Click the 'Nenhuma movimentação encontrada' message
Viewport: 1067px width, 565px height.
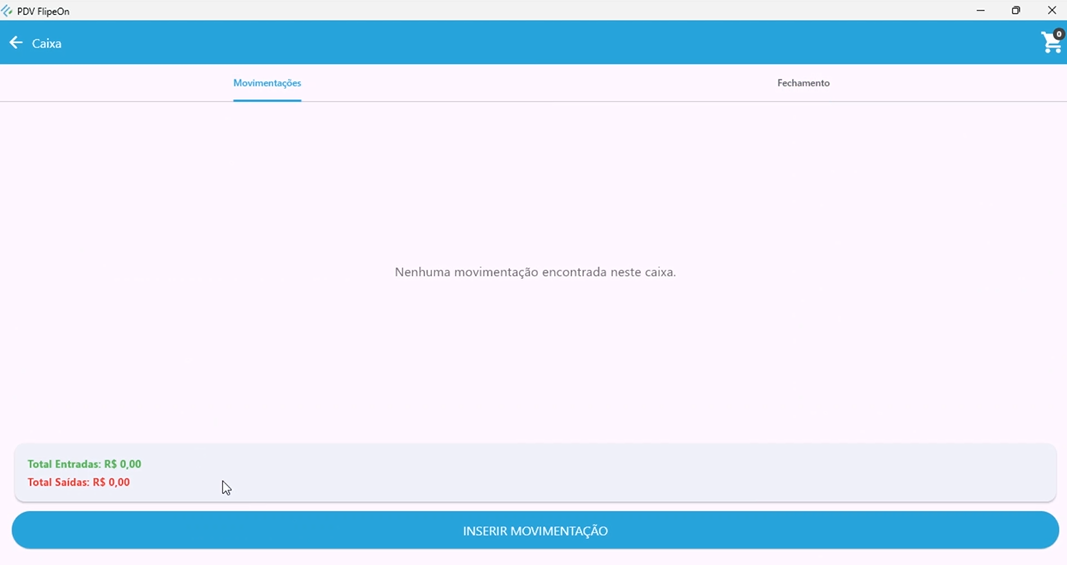pos(535,272)
